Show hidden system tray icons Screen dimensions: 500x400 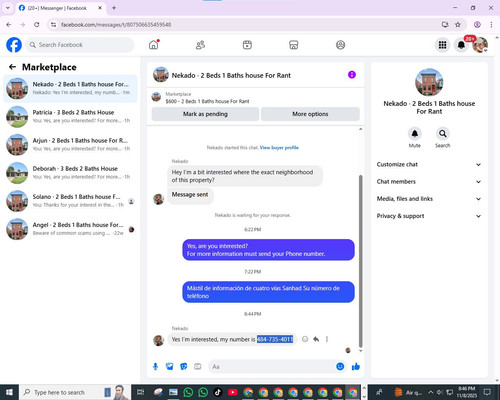430,392
